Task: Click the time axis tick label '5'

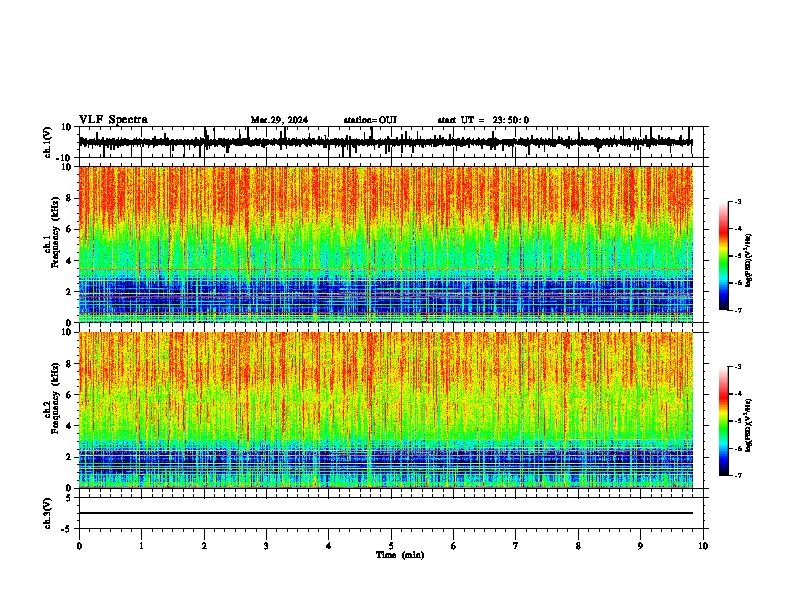Action: pos(391,546)
